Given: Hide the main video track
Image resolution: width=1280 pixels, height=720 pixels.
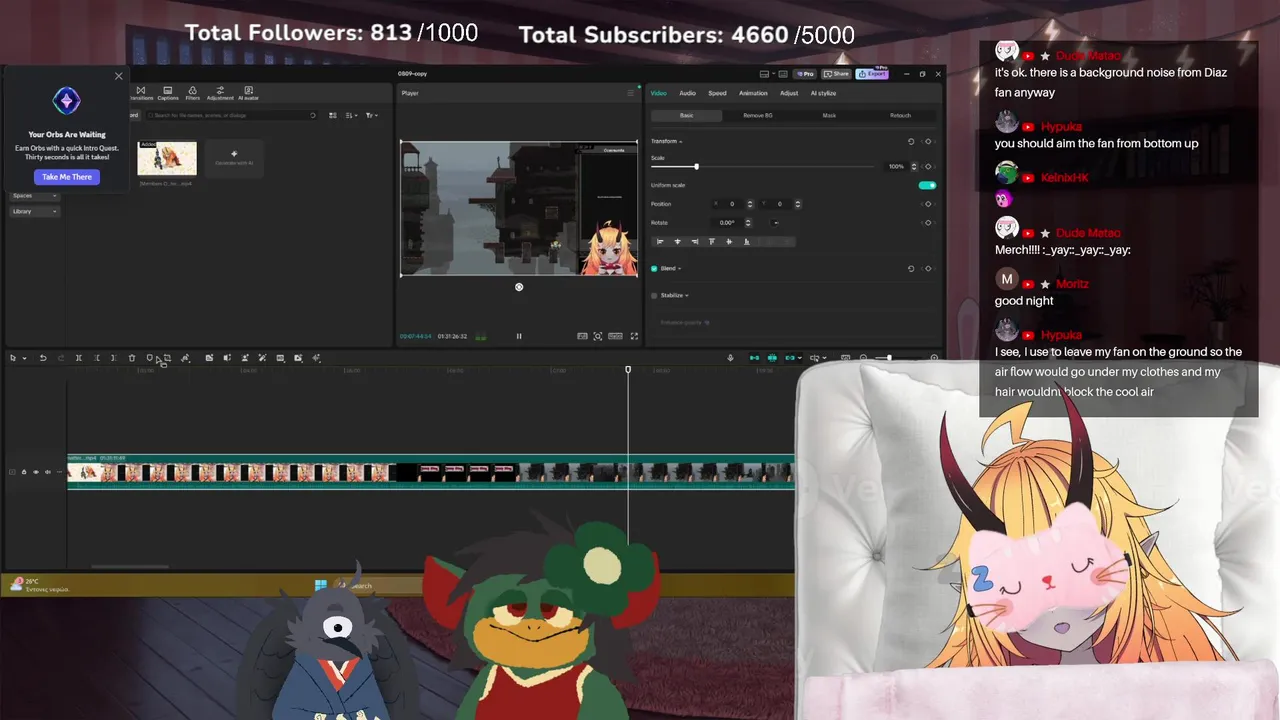Looking at the screenshot, I should pos(36,472).
